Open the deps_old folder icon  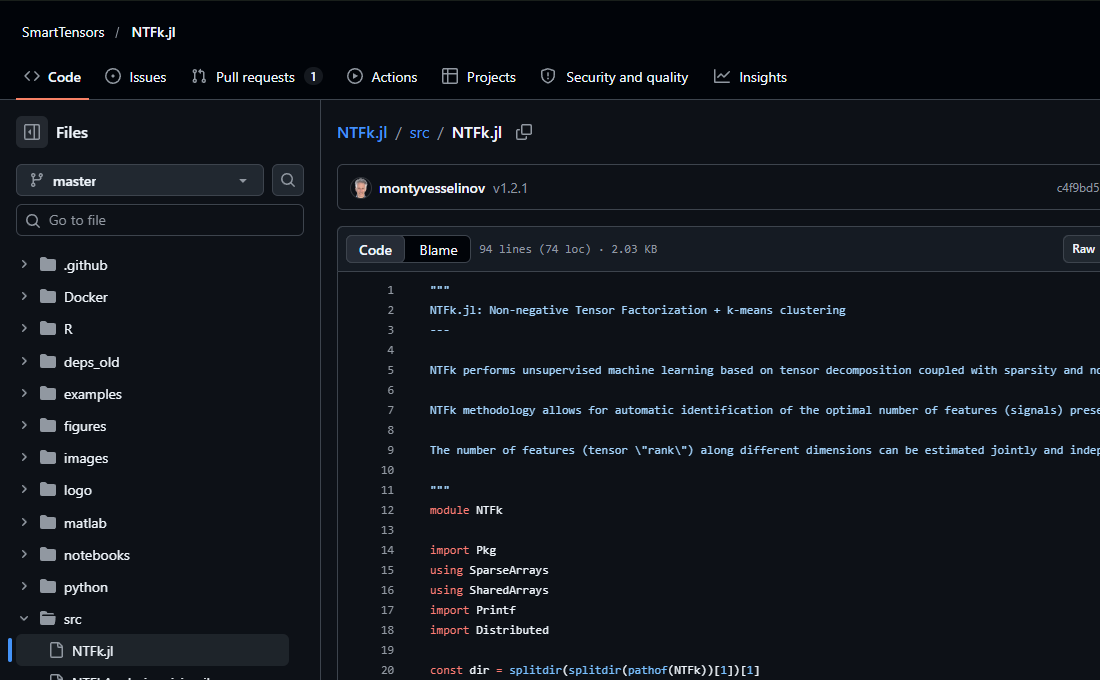tap(48, 361)
